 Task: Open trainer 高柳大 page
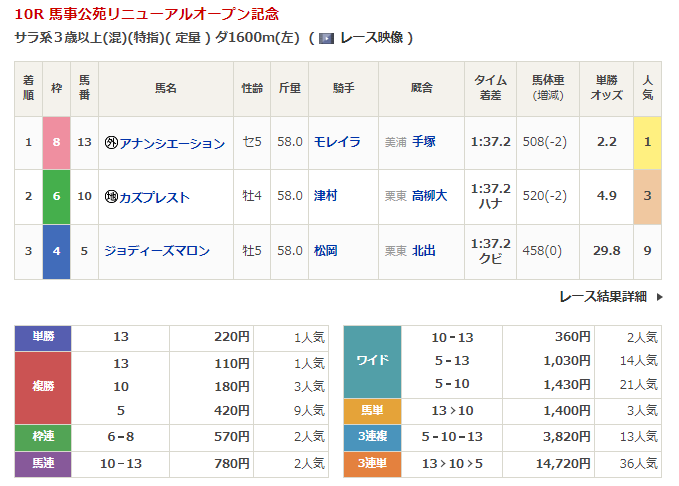[429, 196]
